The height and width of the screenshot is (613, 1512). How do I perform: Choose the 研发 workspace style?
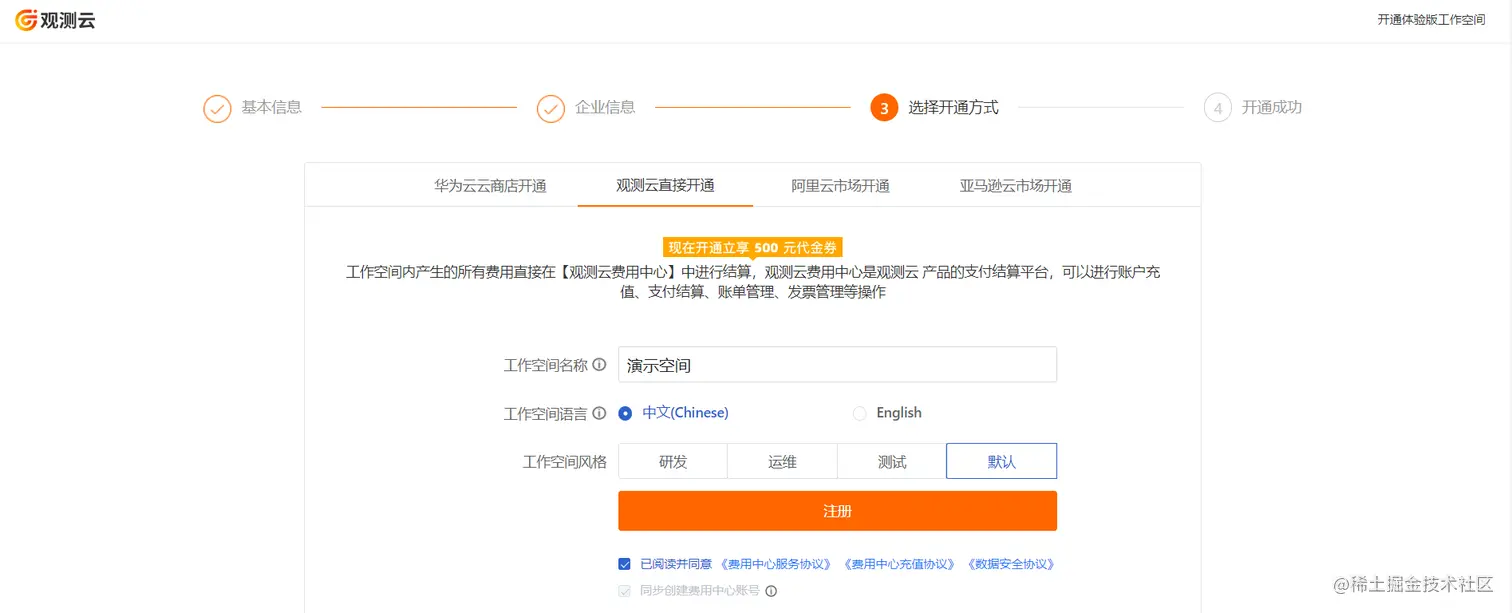(x=673, y=462)
